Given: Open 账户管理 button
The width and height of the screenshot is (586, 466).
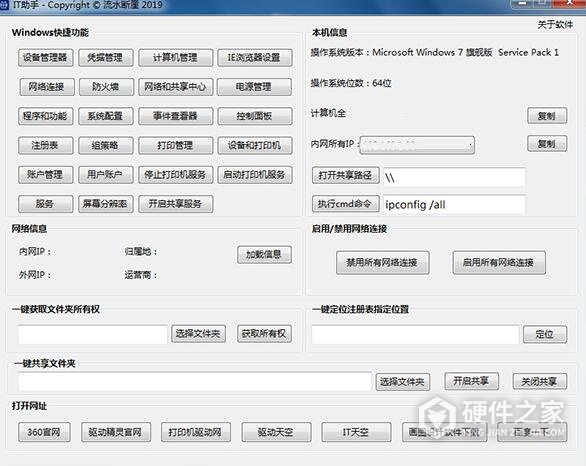Looking at the screenshot, I should (45, 175).
